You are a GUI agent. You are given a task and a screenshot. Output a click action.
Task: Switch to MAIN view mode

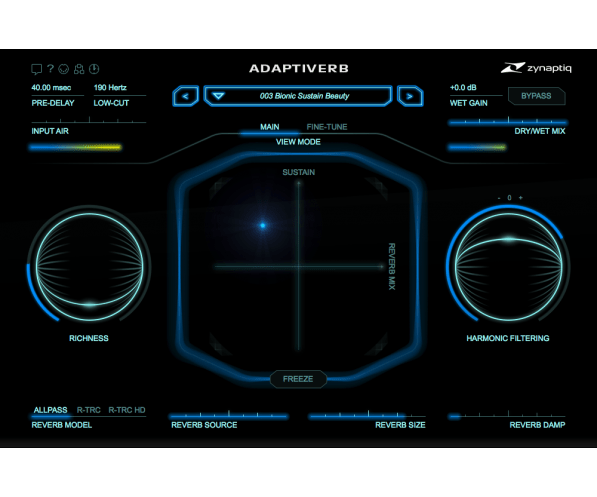point(270,127)
